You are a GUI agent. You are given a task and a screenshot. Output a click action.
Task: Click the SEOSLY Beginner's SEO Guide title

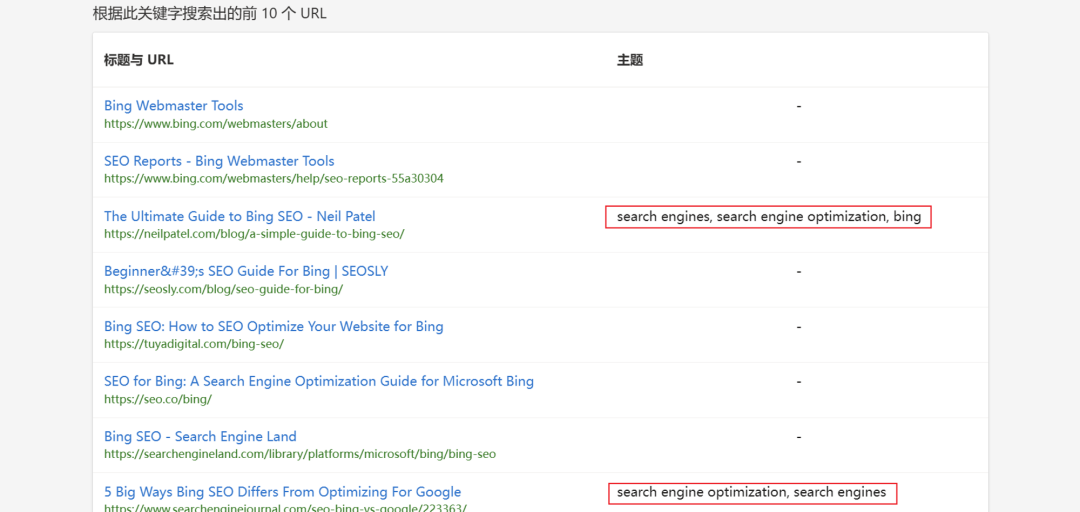(x=246, y=271)
